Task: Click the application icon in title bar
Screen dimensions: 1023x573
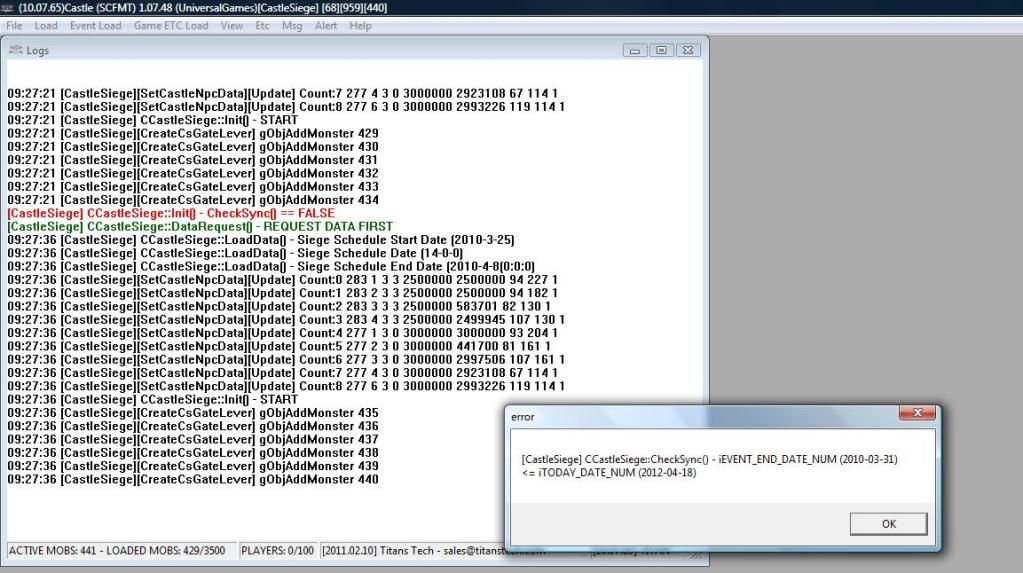Action: click(x=8, y=8)
